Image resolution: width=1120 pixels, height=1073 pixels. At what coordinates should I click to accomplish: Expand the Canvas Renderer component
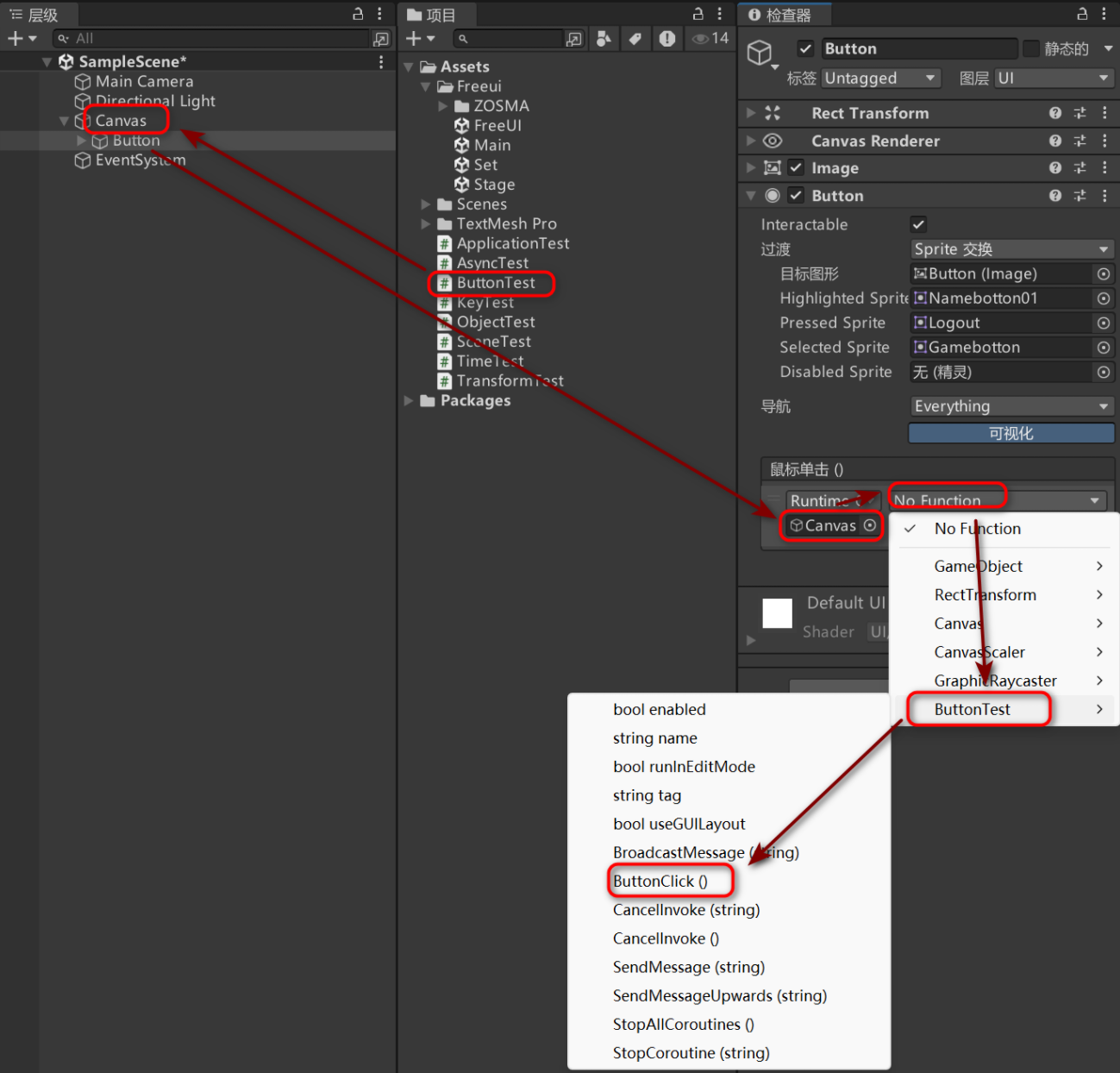(x=750, y=141)
